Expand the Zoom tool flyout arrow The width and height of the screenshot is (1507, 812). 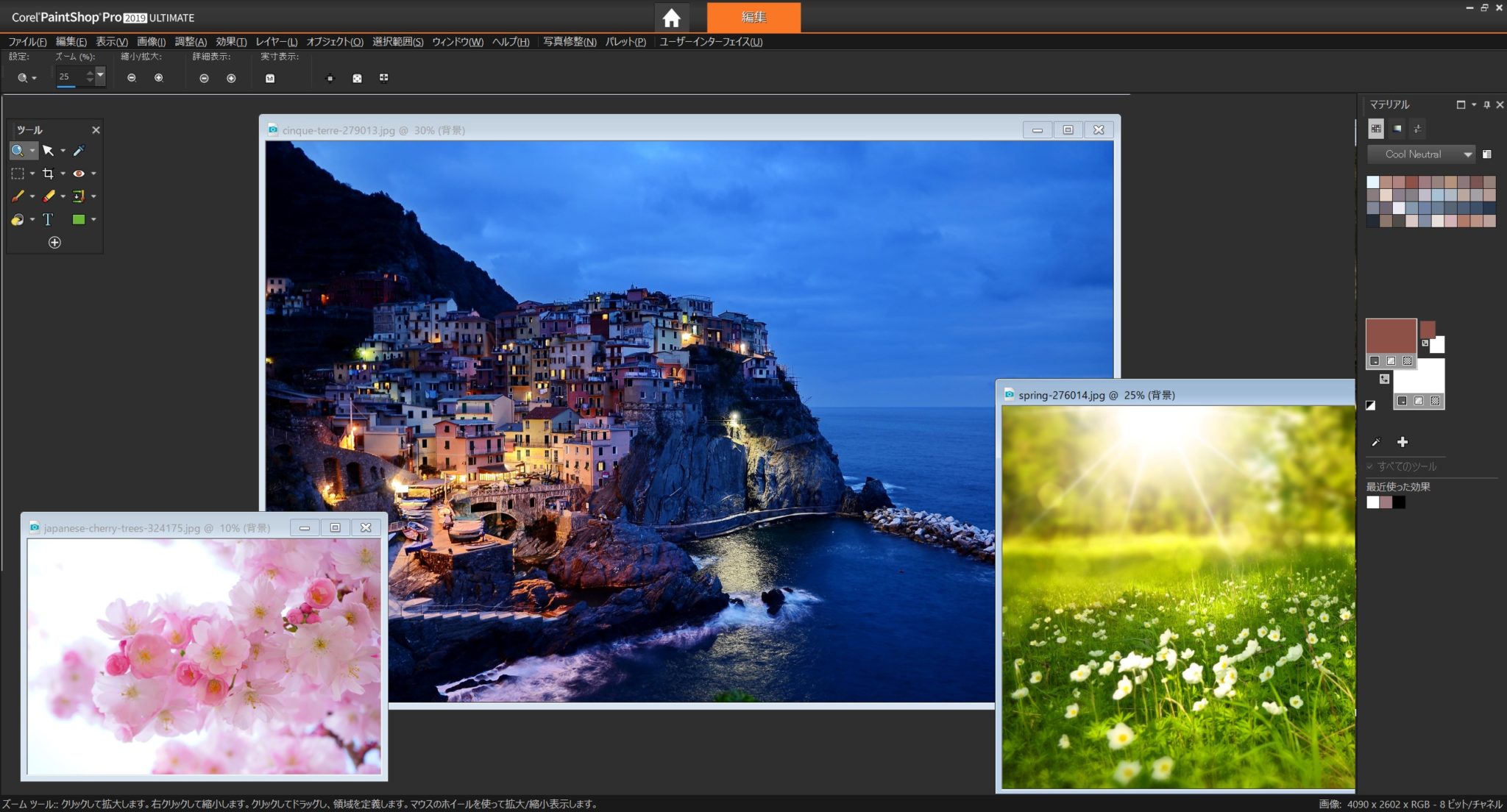32,151
